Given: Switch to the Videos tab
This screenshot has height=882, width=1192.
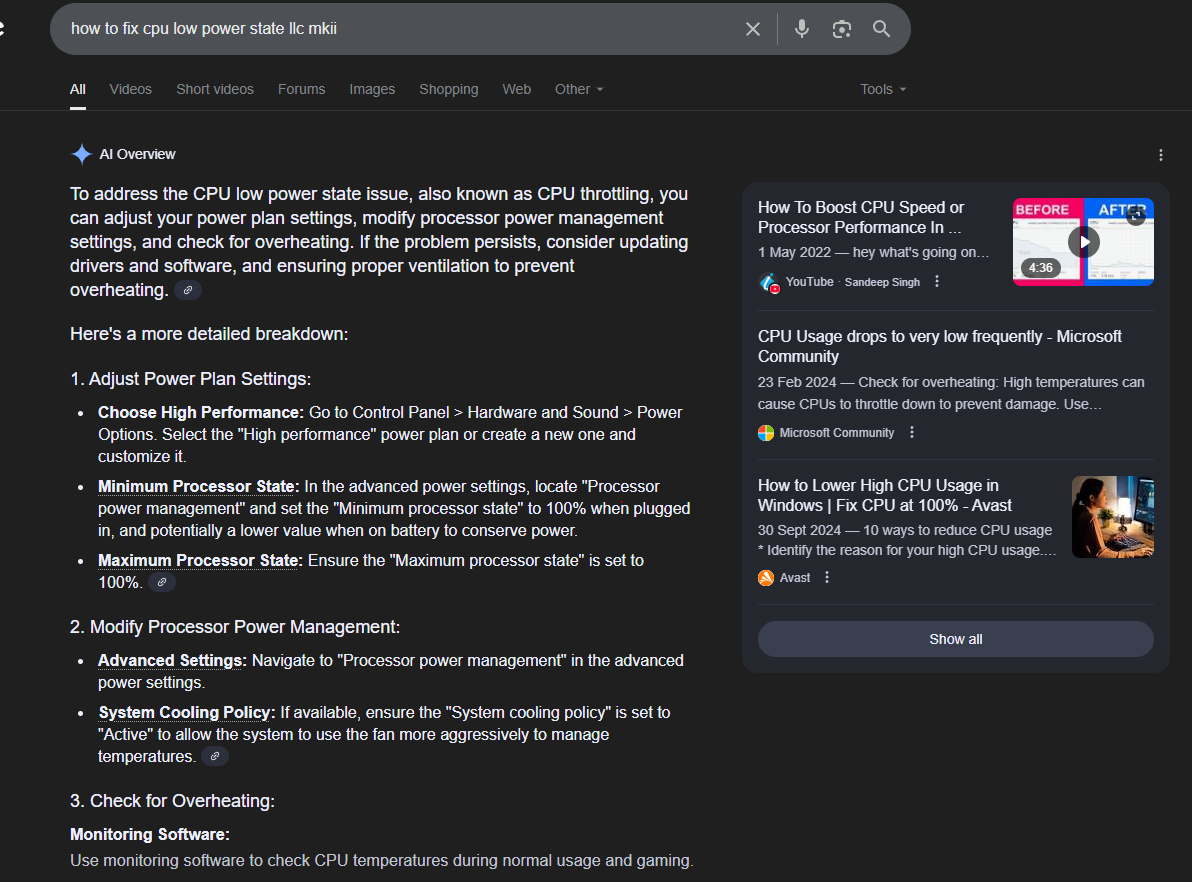Looking at the screenshot, I should [131, 90].
